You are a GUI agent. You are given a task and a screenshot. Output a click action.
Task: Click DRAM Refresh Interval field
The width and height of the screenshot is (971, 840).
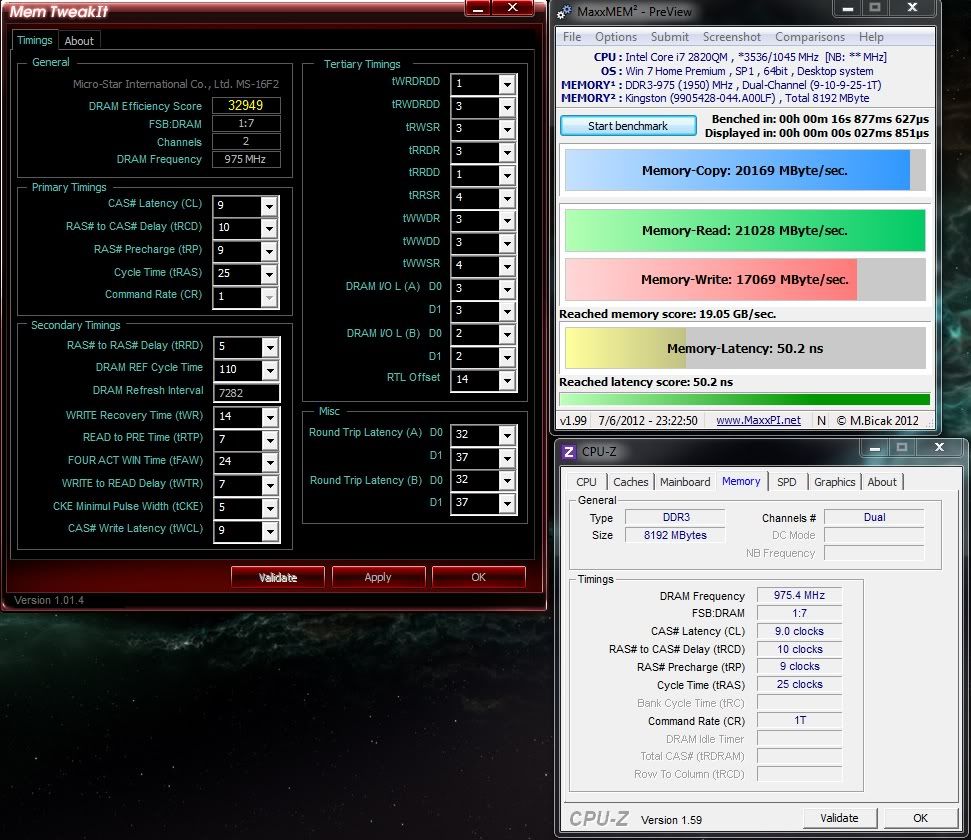(x=246, y=393)
